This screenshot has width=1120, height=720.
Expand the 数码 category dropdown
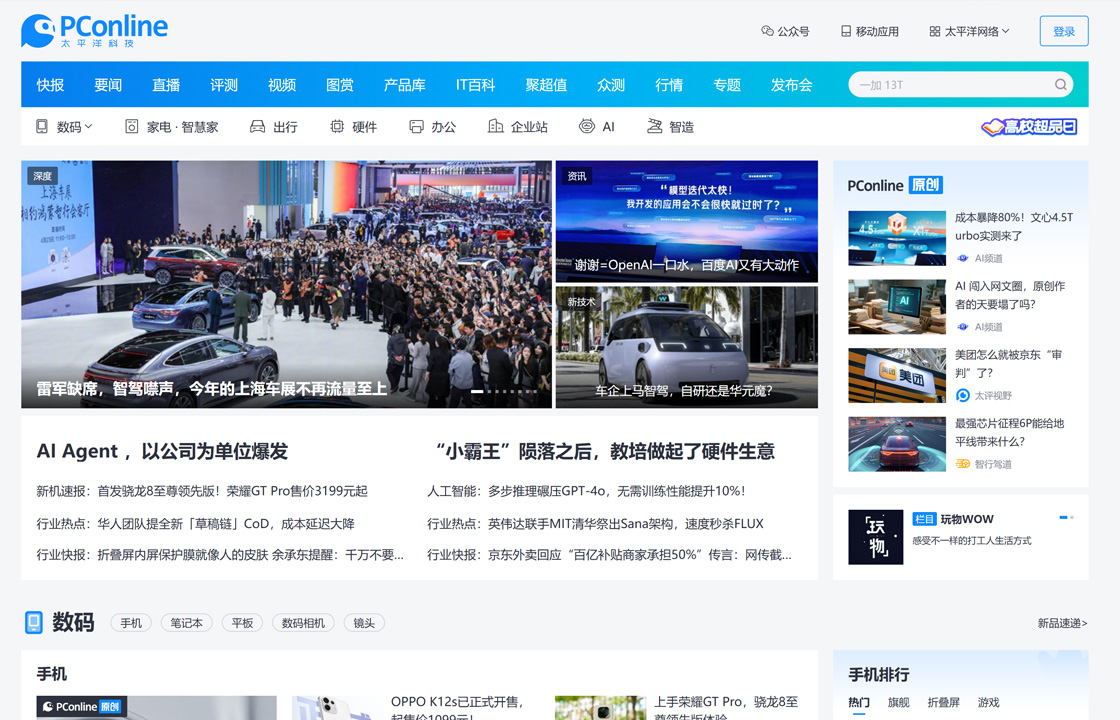[x=89, y=126]
